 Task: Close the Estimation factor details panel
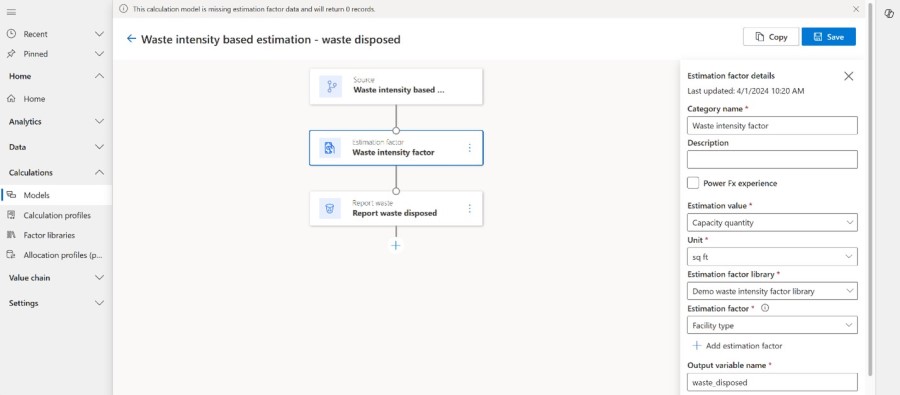848,76
